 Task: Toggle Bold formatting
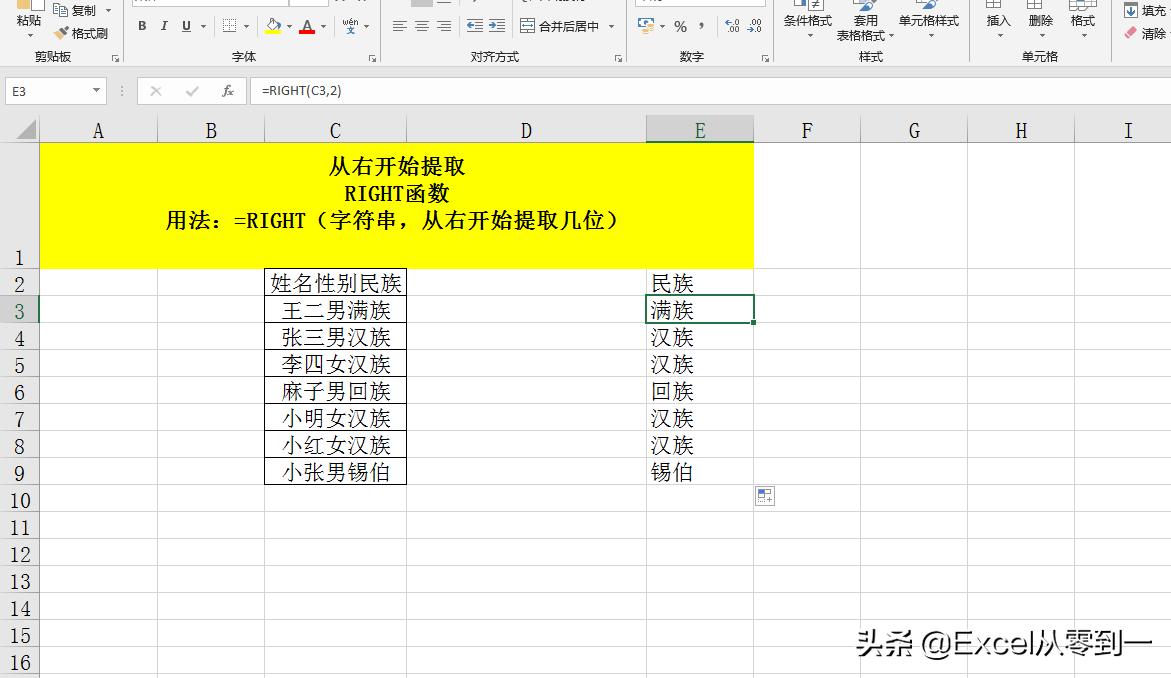click(142, 26)
